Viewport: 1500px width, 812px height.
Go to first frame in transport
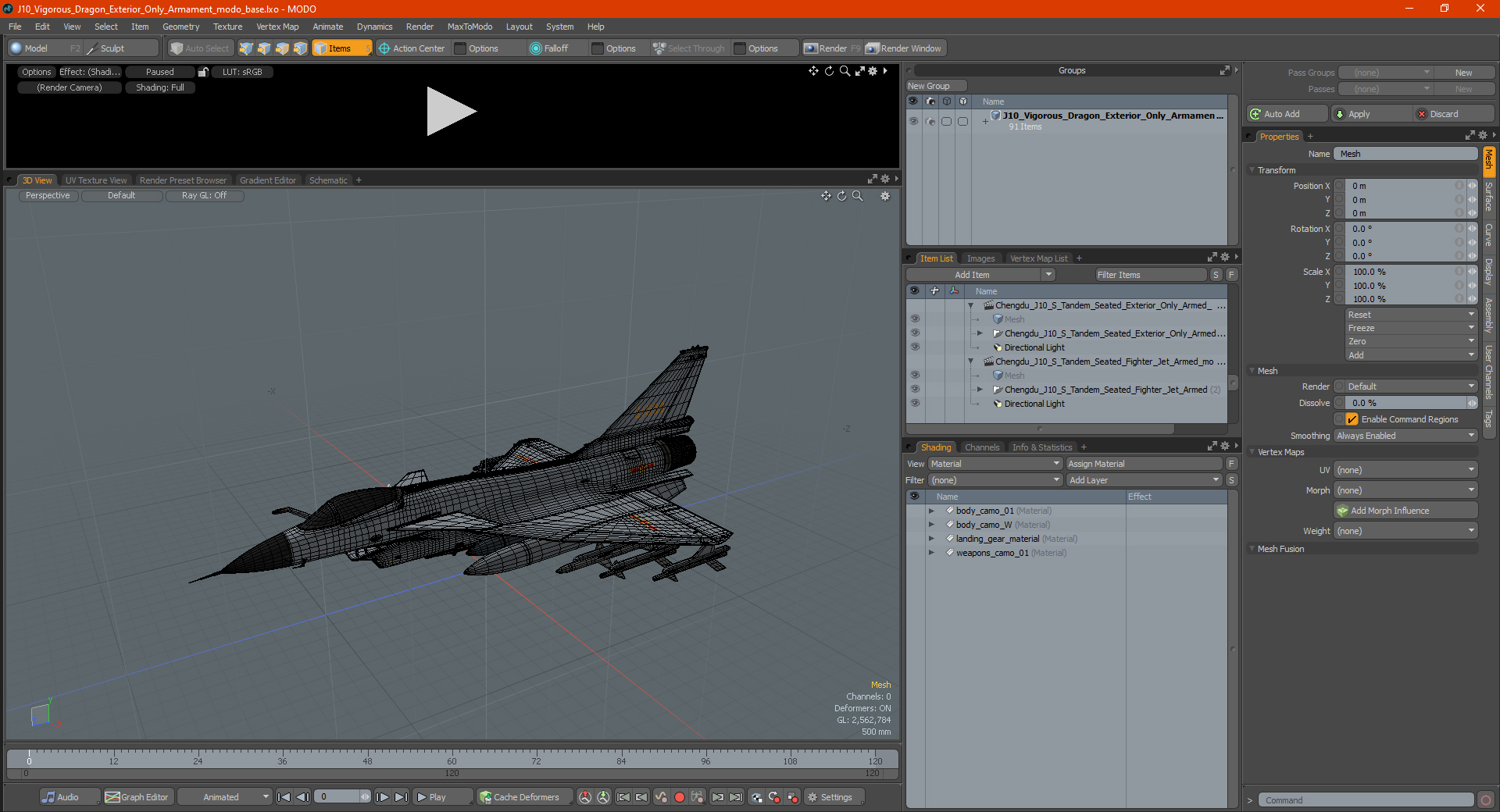point(284,797)
